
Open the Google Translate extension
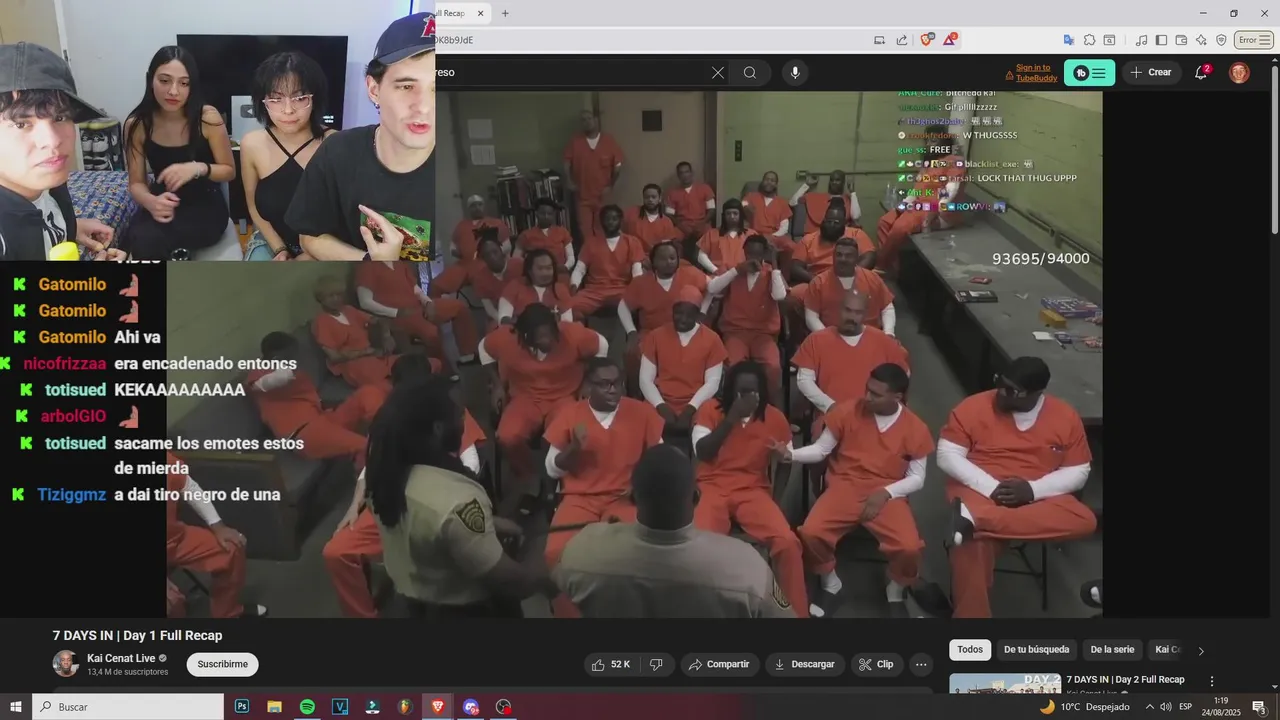click(x=1069, y=40)
